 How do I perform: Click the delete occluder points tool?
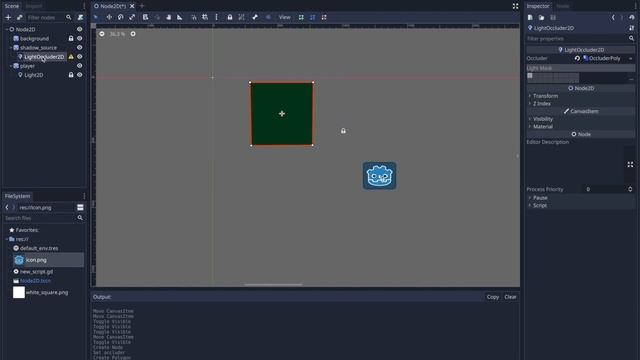click(324, 17)
